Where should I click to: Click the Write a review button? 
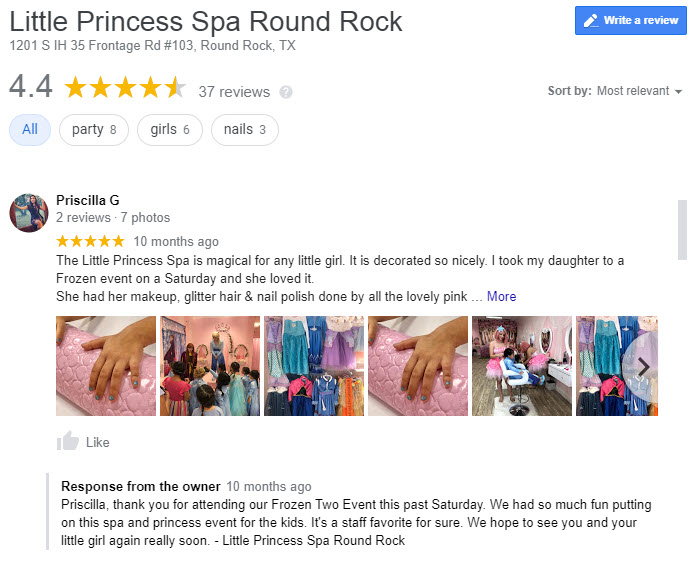coord(630,21)
